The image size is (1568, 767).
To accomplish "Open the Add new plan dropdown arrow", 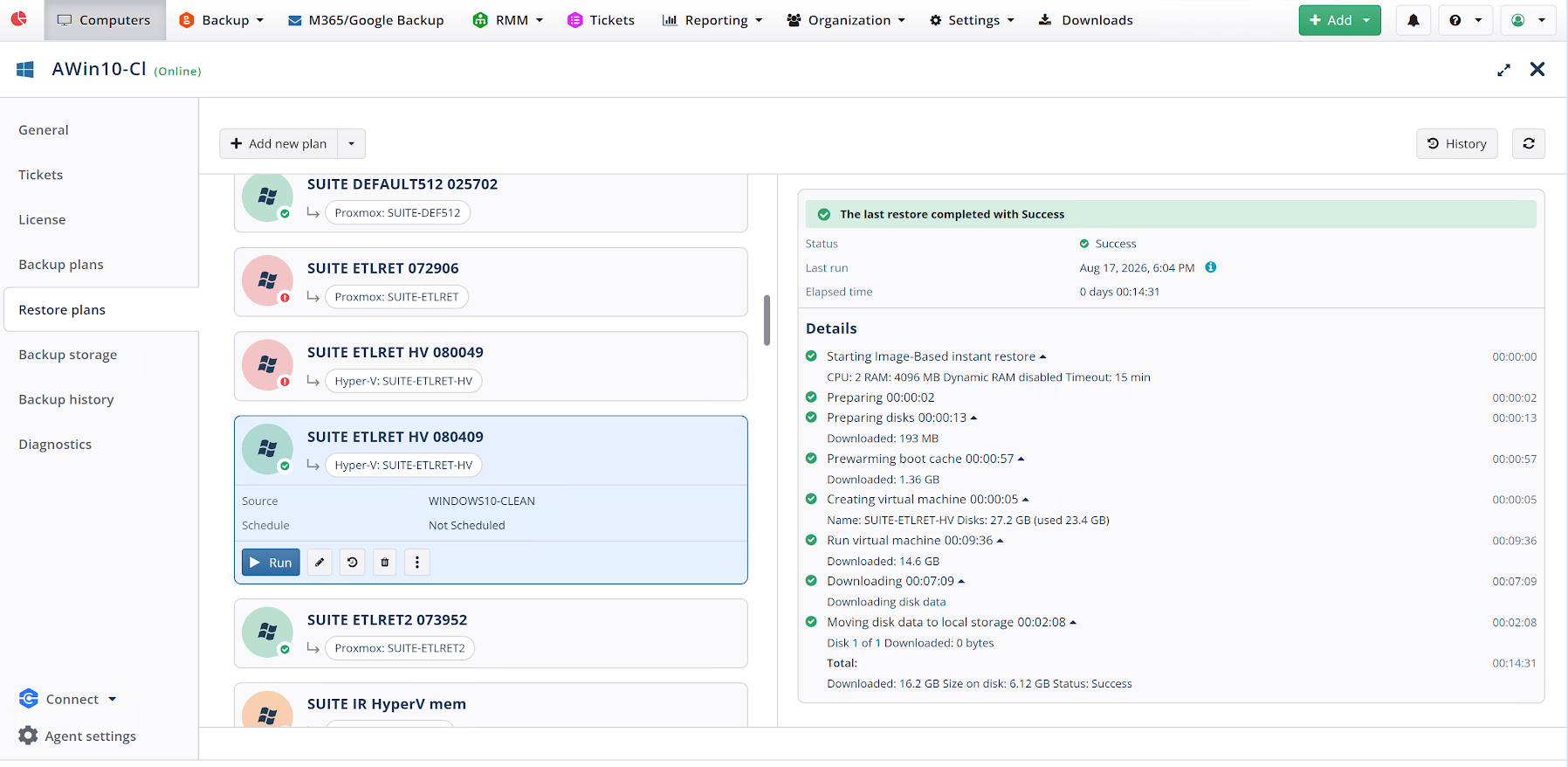I will tap(352, 144).
